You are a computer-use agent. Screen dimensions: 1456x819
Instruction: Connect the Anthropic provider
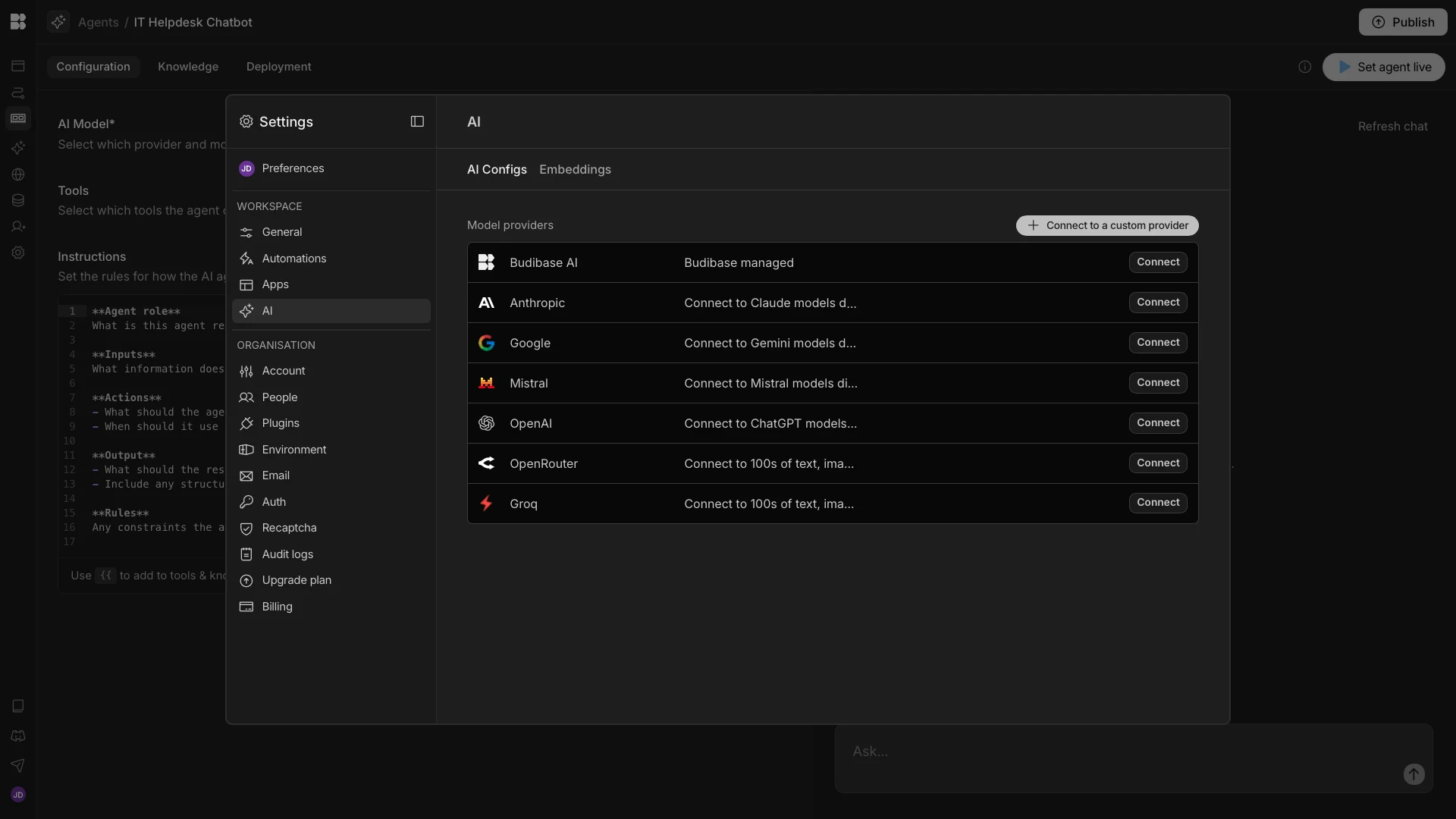pyautogui.click(x=1157, y=303)
